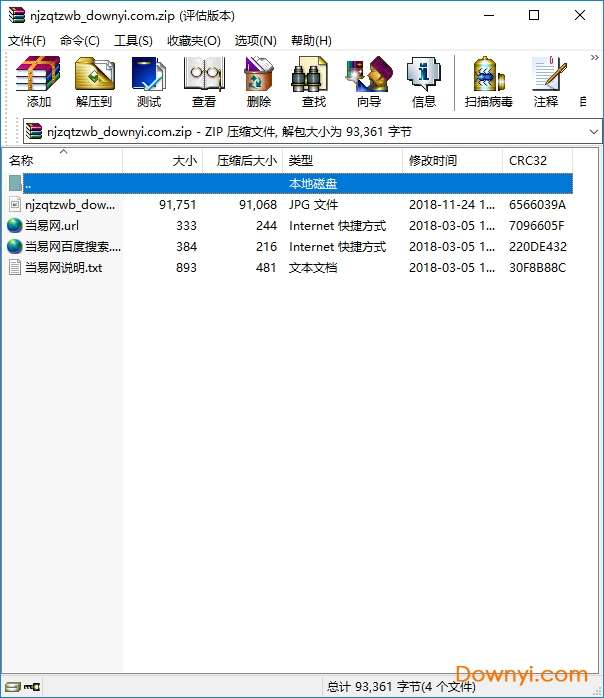The height and width of the screenshot is (698, 604).
Task: Start 扫描病毒 (virus scan) tool
Action: click(x=488, y=82)
